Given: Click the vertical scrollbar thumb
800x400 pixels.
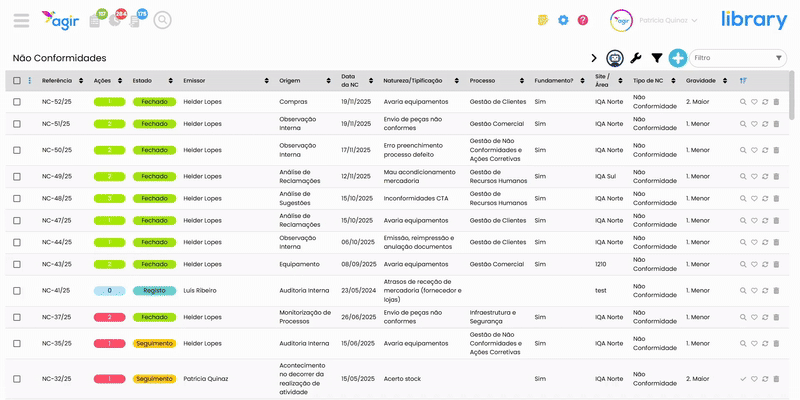Looking at the screenshot, I should [x=791, y=94].
